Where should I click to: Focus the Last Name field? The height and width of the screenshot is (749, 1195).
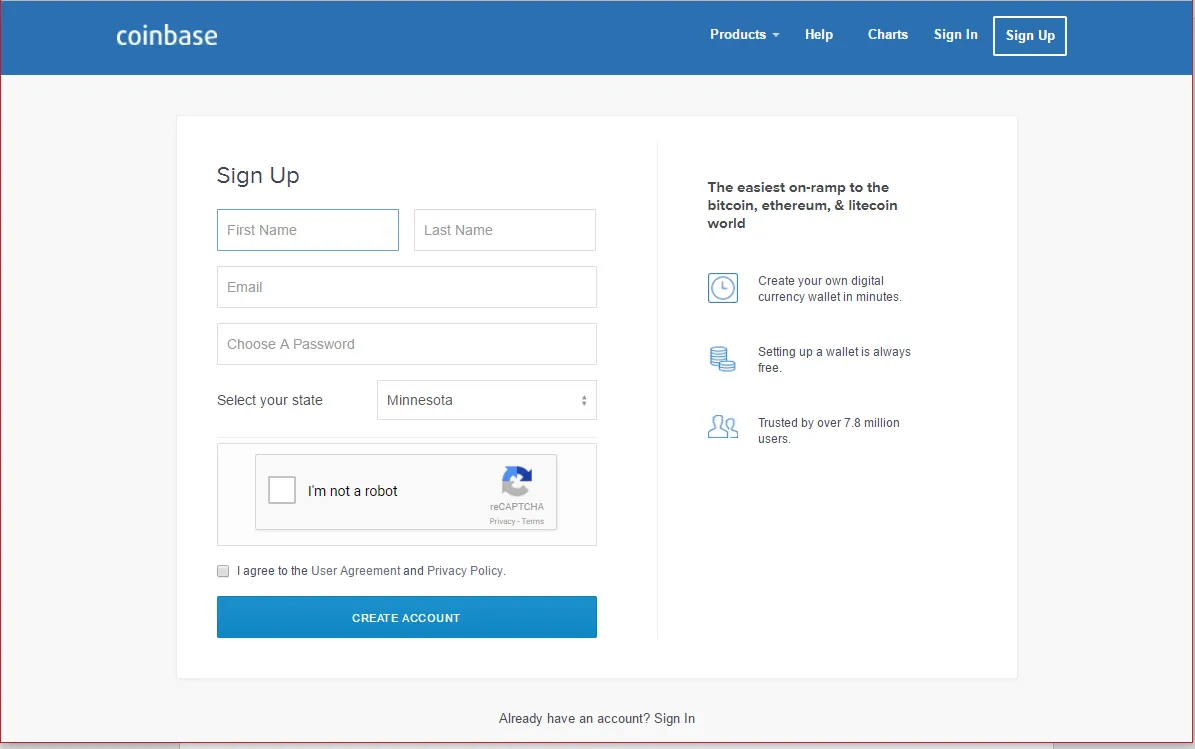point(505,230)
